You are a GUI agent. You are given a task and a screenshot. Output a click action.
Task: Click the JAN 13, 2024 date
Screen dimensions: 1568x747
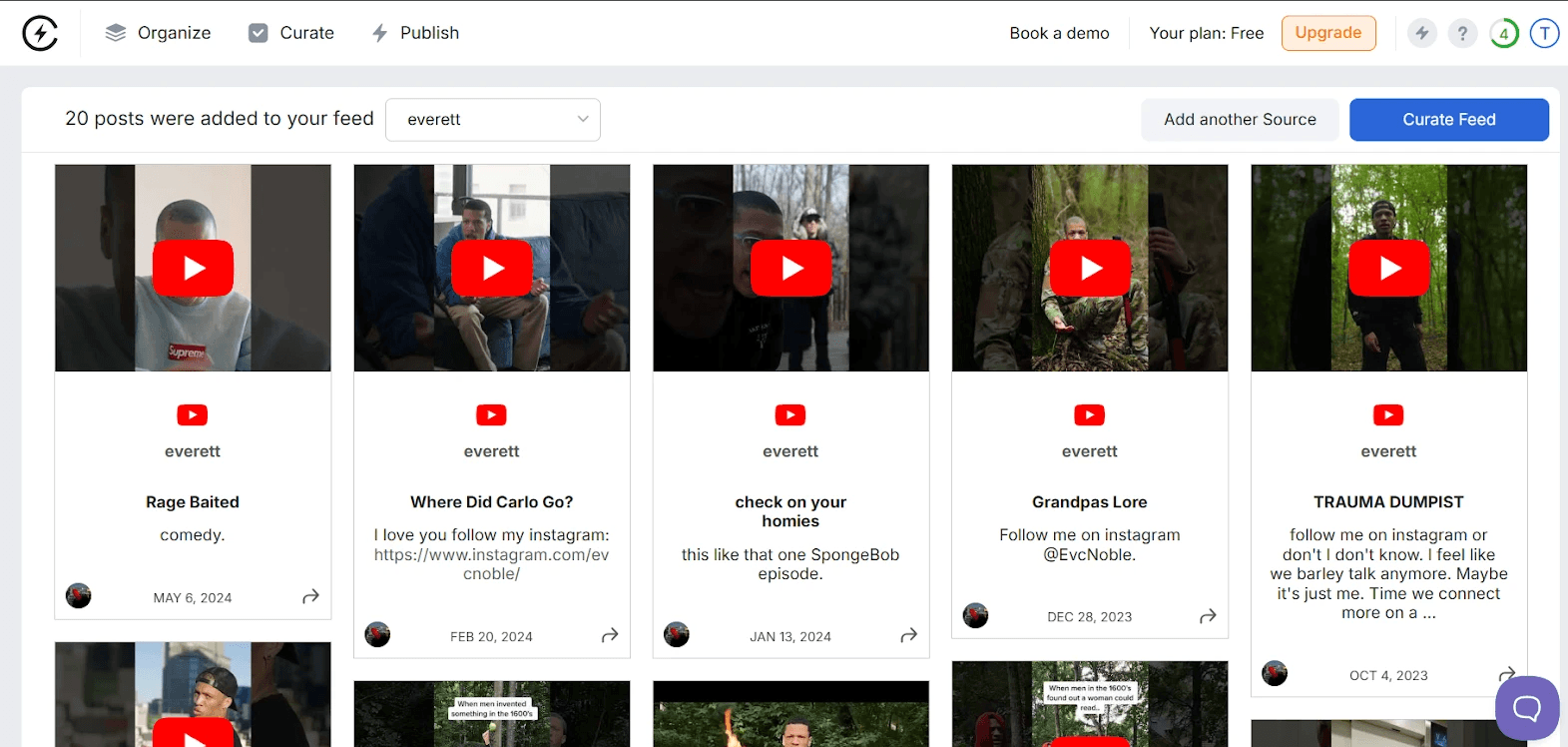pos(790,637)
